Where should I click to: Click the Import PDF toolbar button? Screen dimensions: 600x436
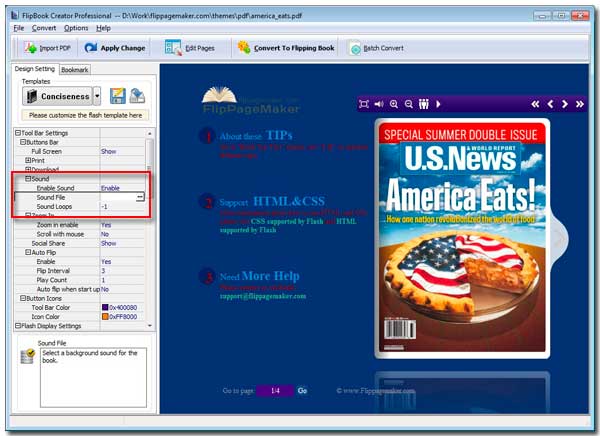[x=47, y=48]
